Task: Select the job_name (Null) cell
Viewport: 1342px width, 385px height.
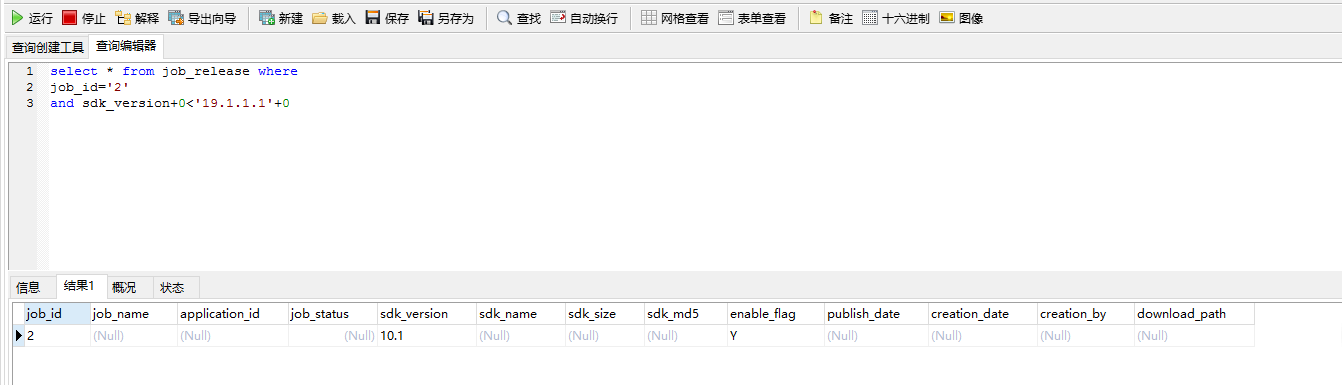Action: 133,336
